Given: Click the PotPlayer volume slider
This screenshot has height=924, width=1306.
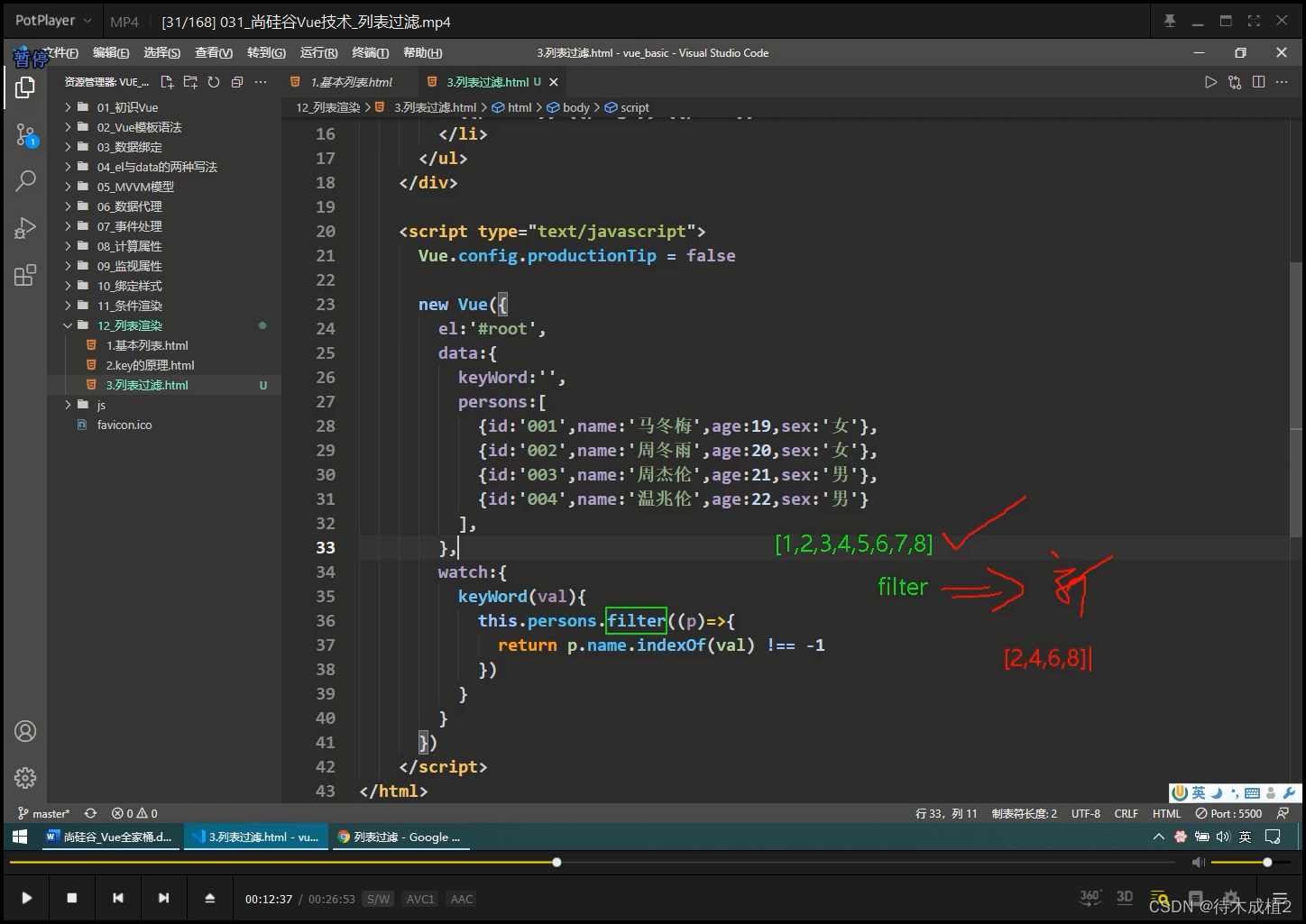Looking at the screenshot, I should click(1251, 863).
